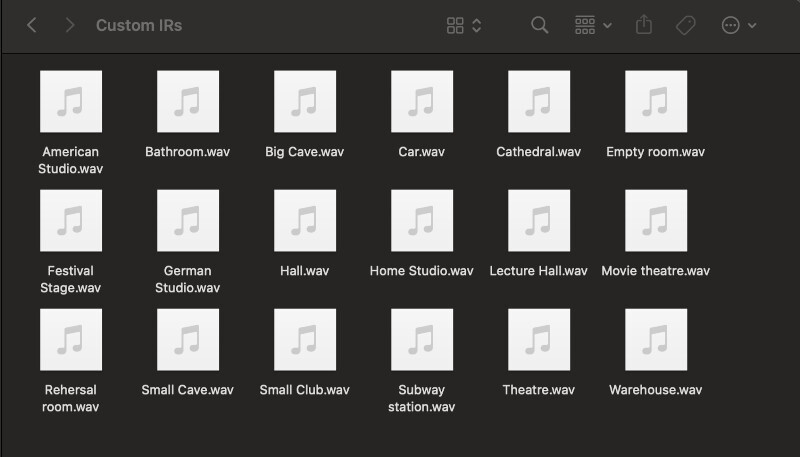Click the back navigation arrow

point(32,25)
